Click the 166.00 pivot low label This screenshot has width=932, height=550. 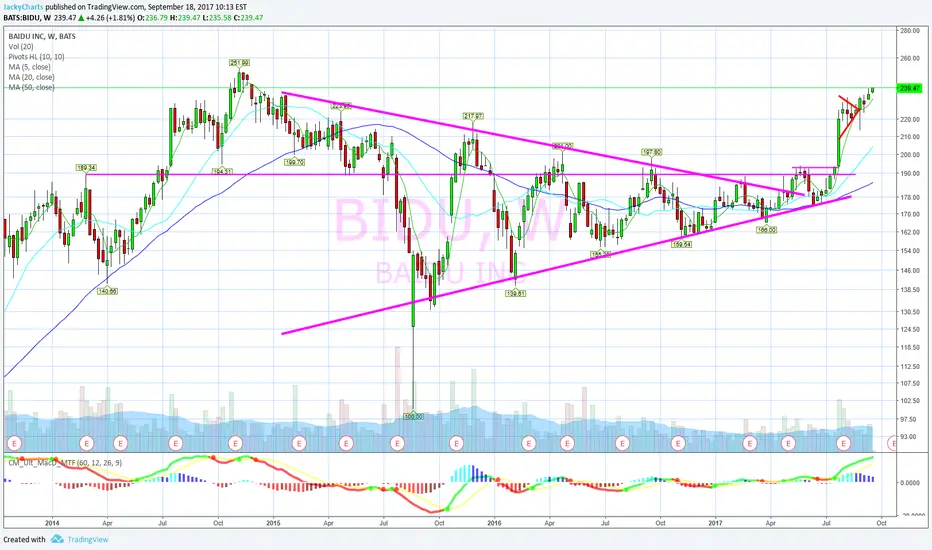[x=767, y=230]
